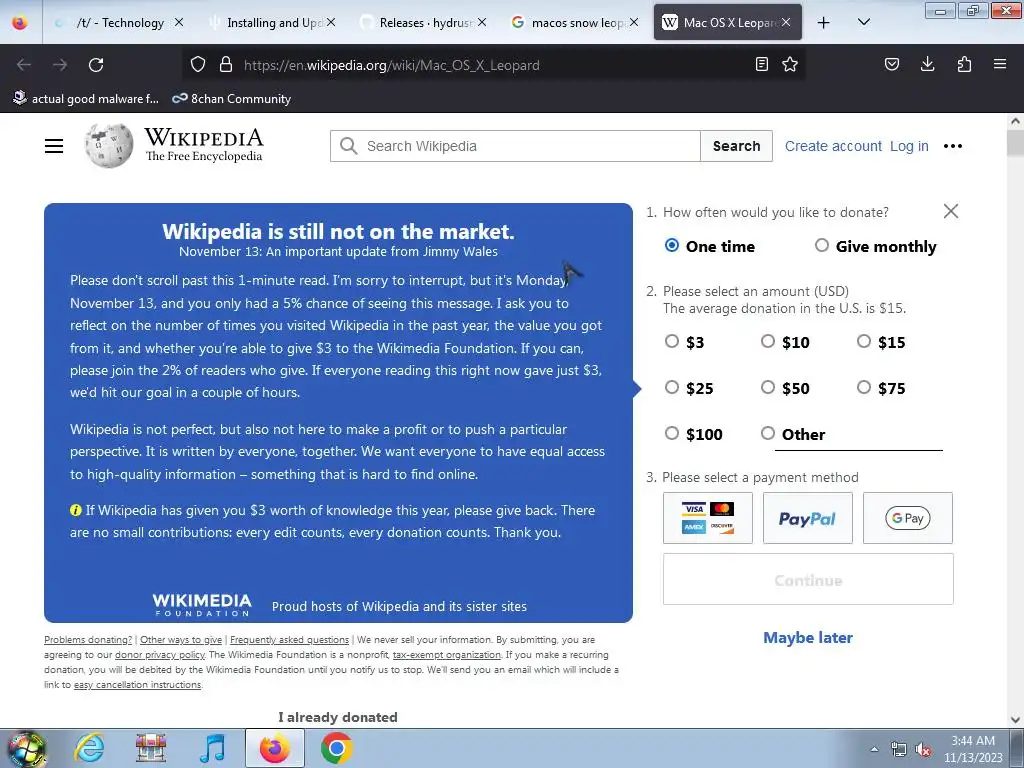The width and height of the screenshot is (1024, 768).
Task: Click Log in link
Action: 909,146
